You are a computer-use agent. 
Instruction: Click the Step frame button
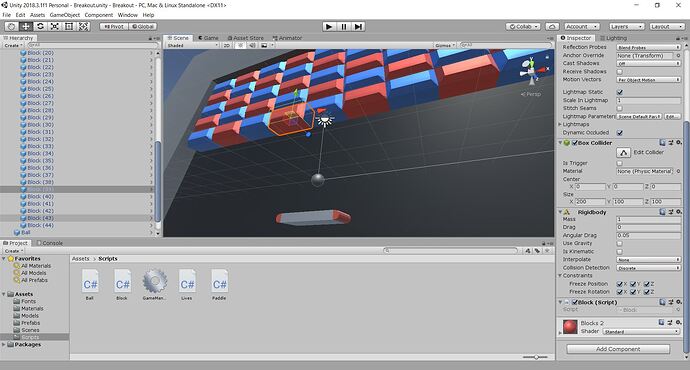(359, 26)
